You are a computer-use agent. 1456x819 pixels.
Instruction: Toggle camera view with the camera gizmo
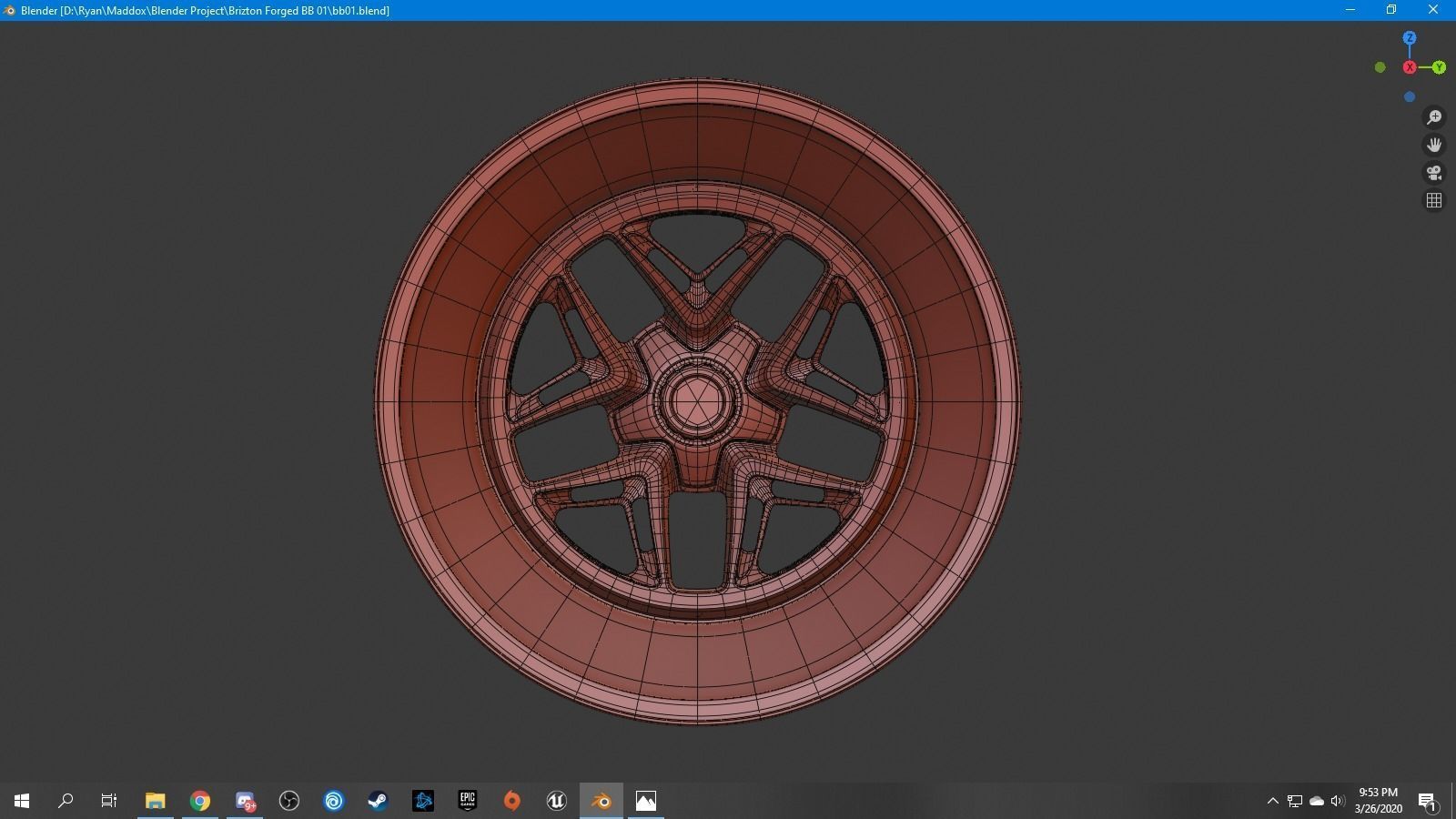pyautogui.click(x=1434, y=173)
